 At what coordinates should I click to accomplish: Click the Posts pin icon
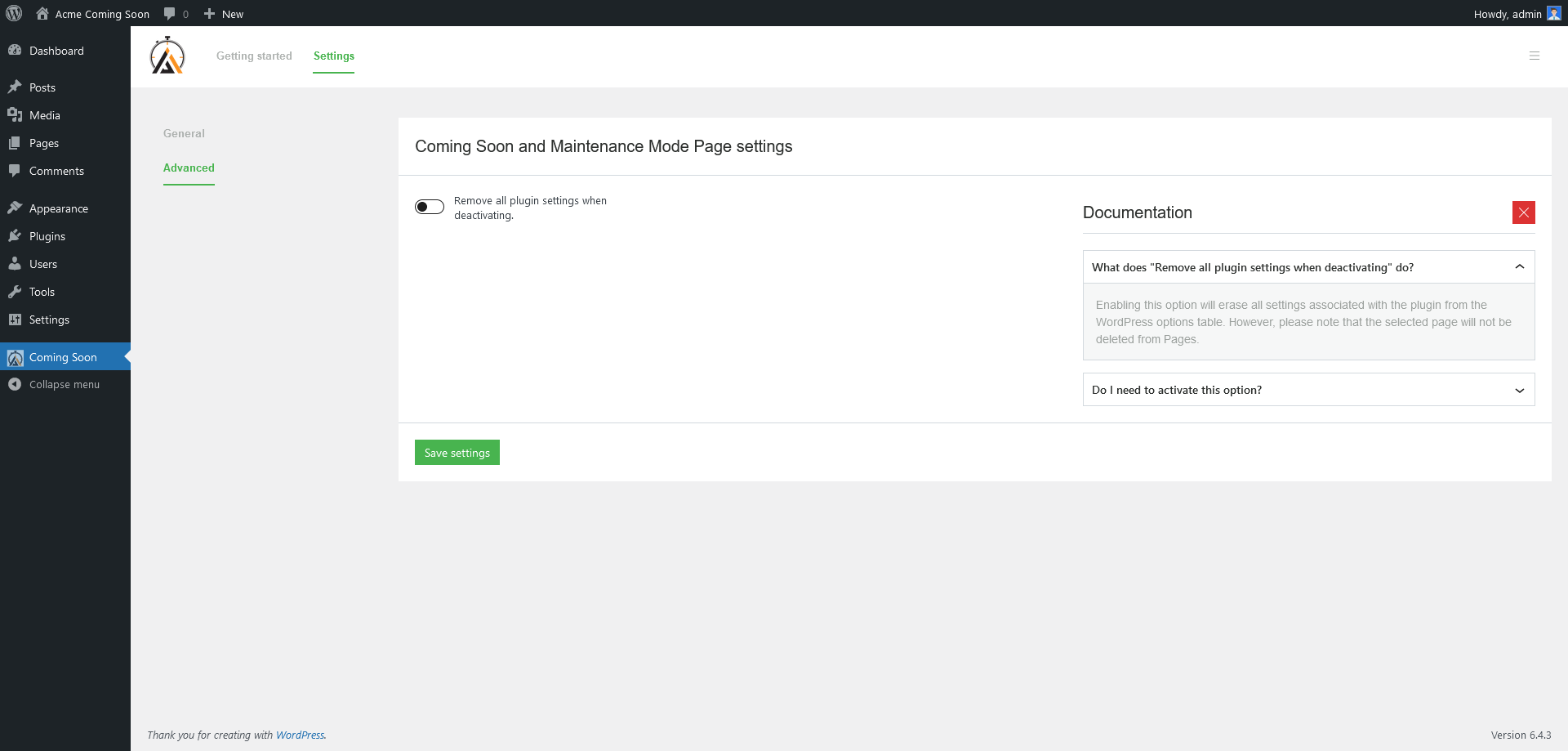(x=15, y=87)
